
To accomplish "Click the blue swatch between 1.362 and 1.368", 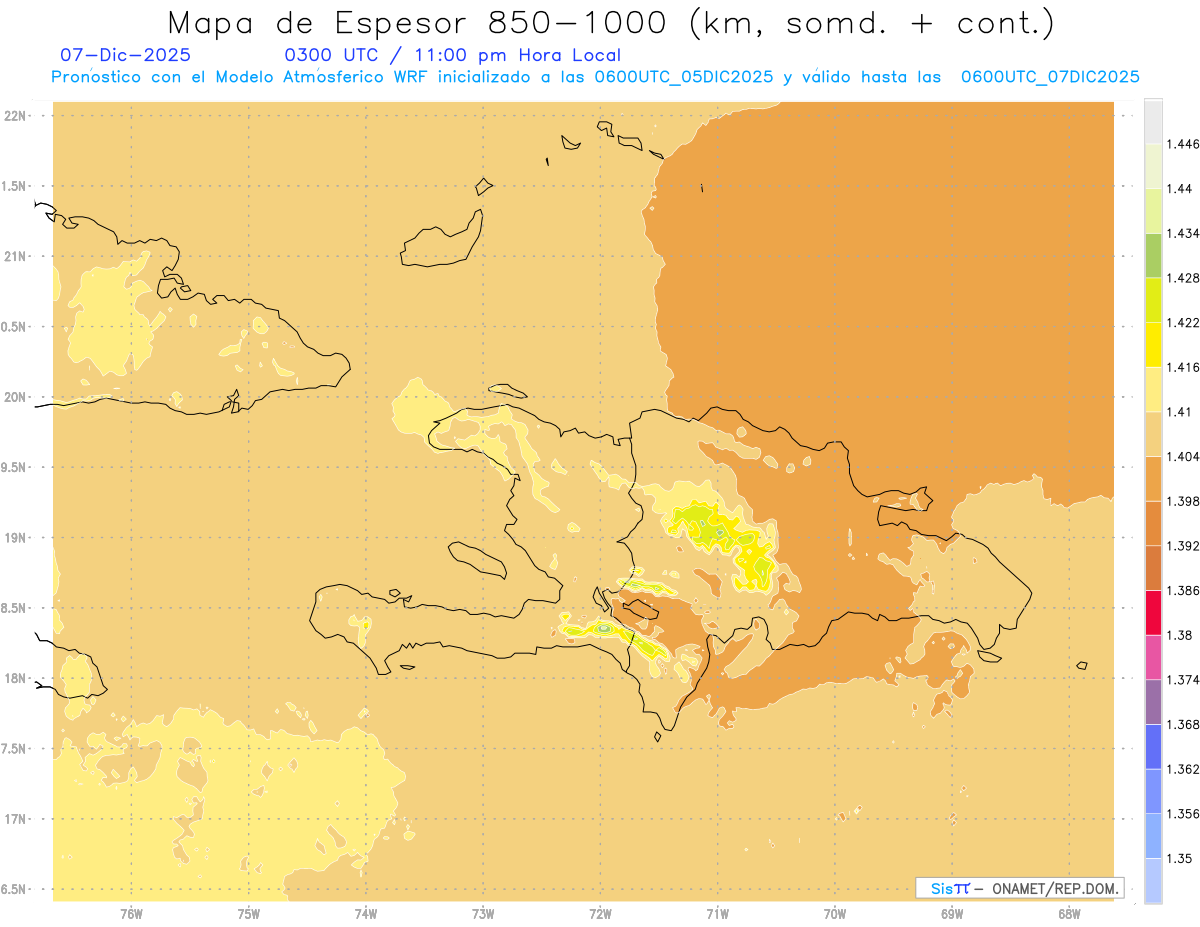I will tap(1153, 747).
